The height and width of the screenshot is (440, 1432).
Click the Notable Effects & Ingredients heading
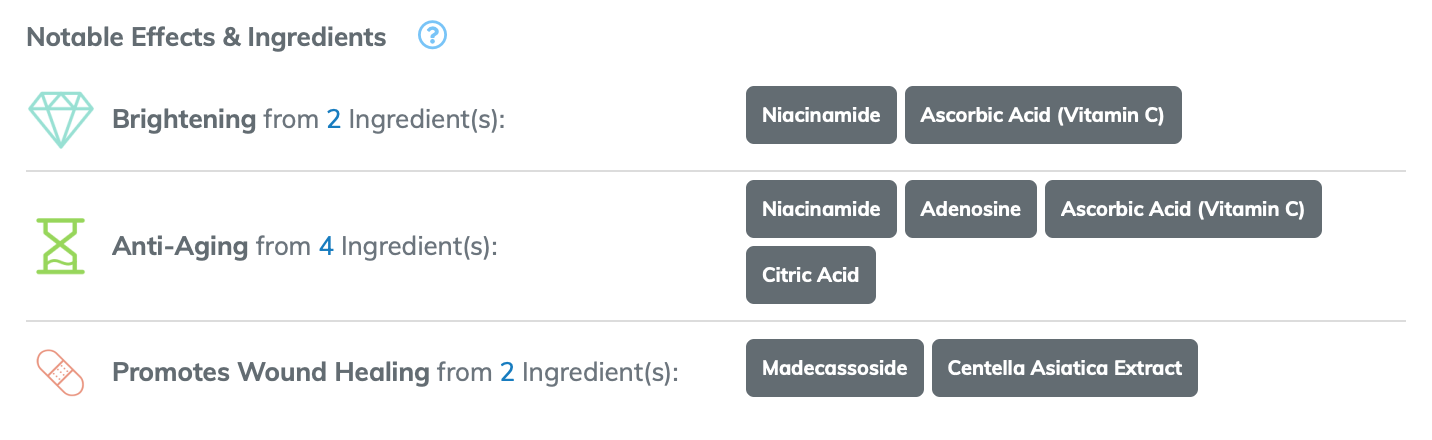206,37
